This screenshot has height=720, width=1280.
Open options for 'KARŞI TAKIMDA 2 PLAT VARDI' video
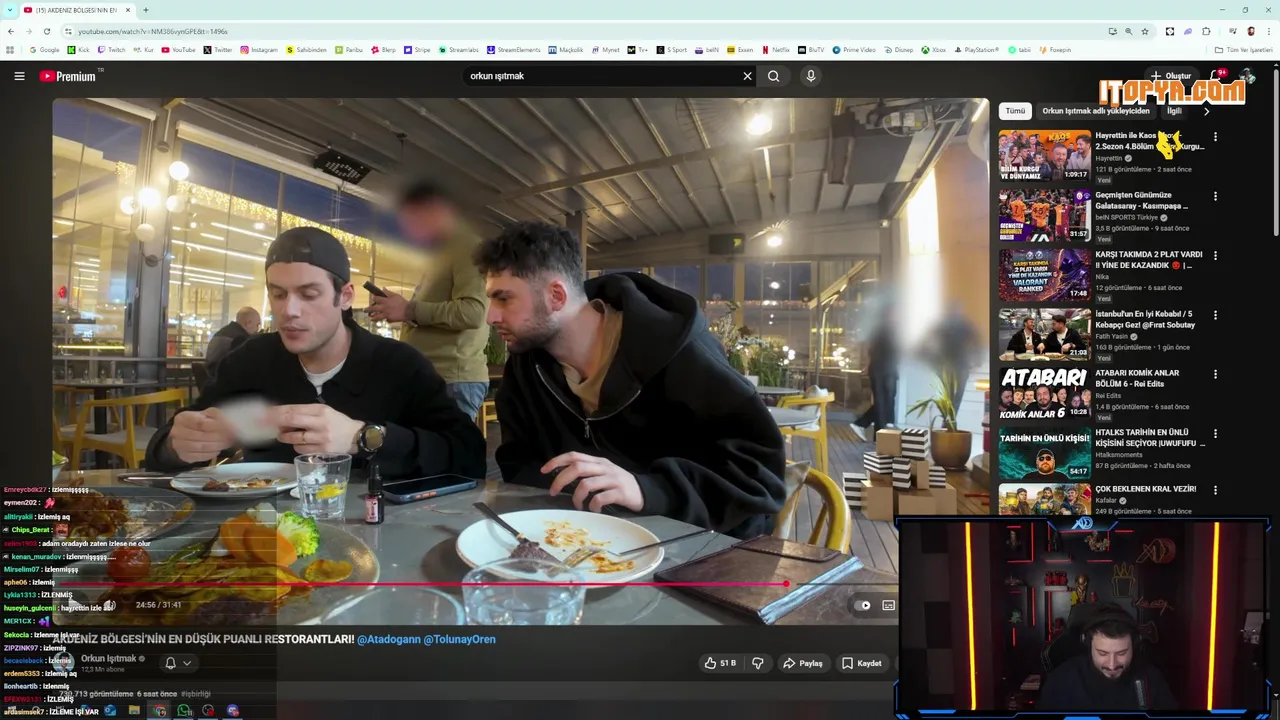[1215, 256]
